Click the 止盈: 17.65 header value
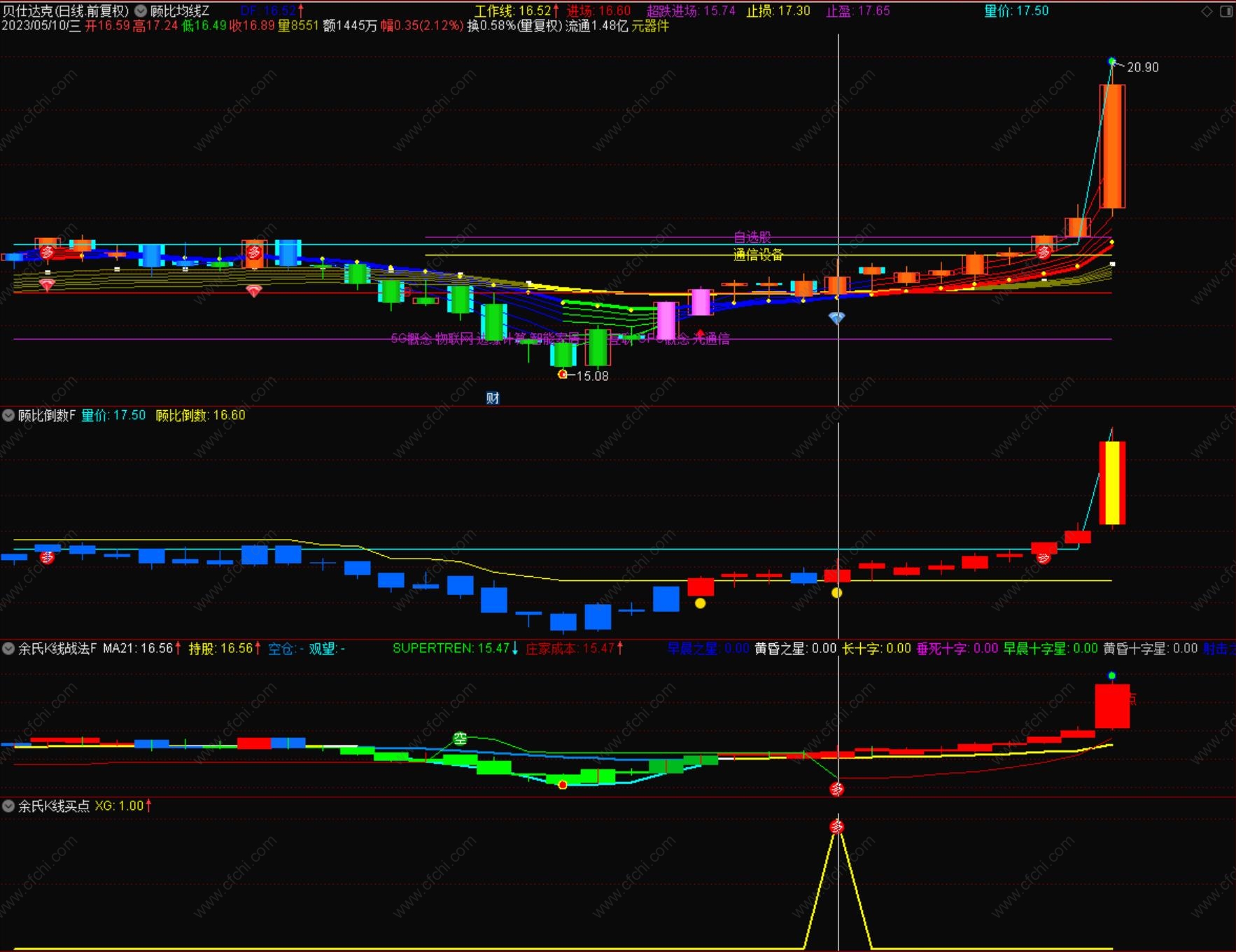Screen dimensions: 1236x952 858,11
